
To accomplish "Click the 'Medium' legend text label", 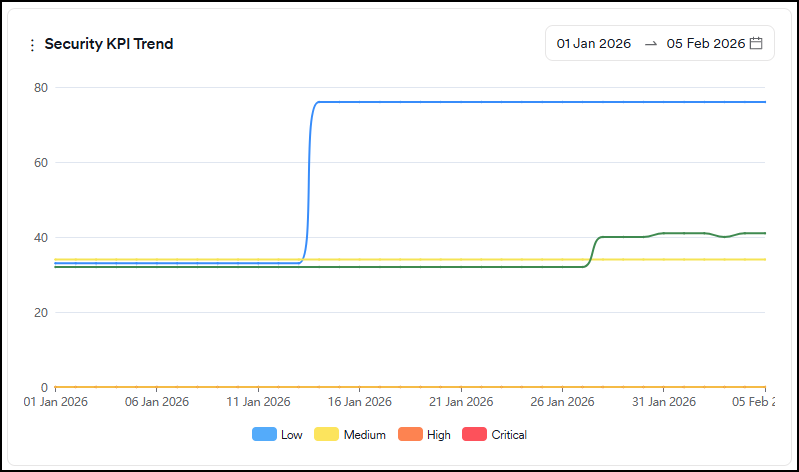I will pyautogui.click(x=364, y=435).
